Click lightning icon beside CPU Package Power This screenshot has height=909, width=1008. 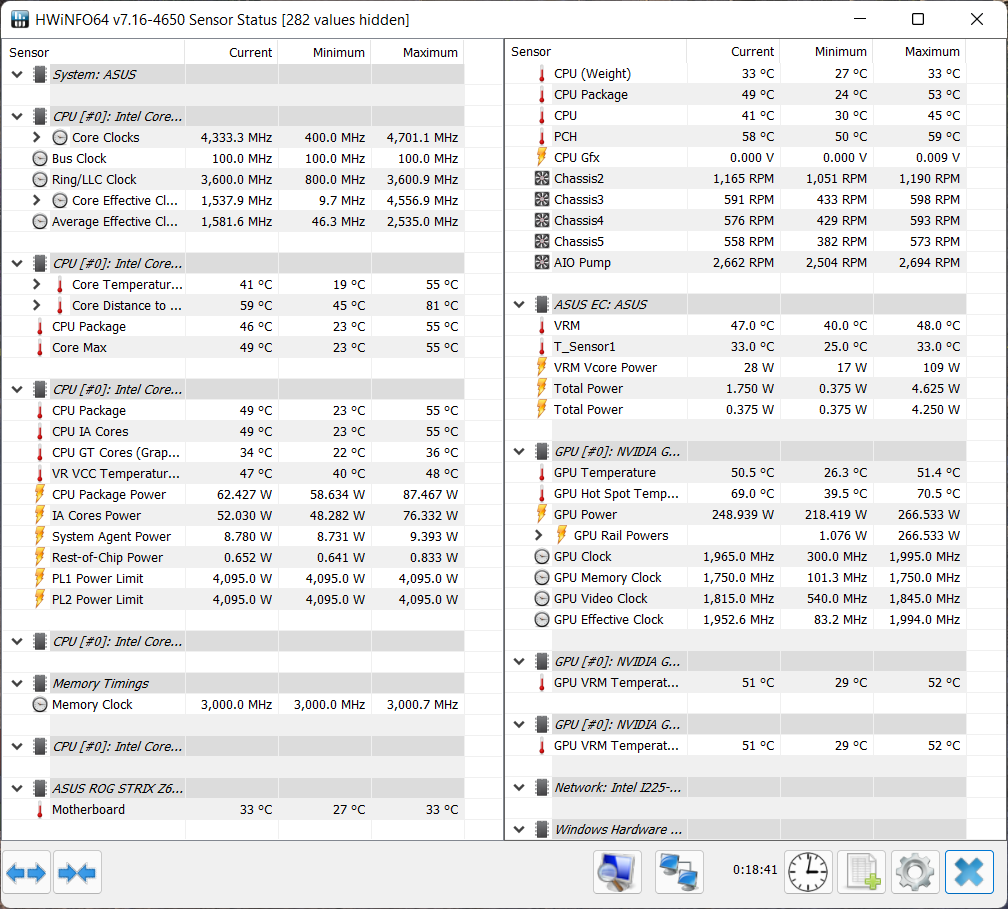pyautogui.click(x=40, y=494)
